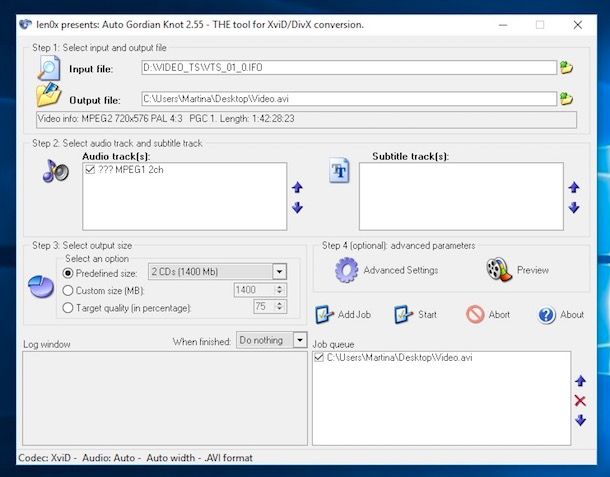Click Add Job button text
Image resolution: width=610 pixels, height=477 pixels.
pos(354,314)
